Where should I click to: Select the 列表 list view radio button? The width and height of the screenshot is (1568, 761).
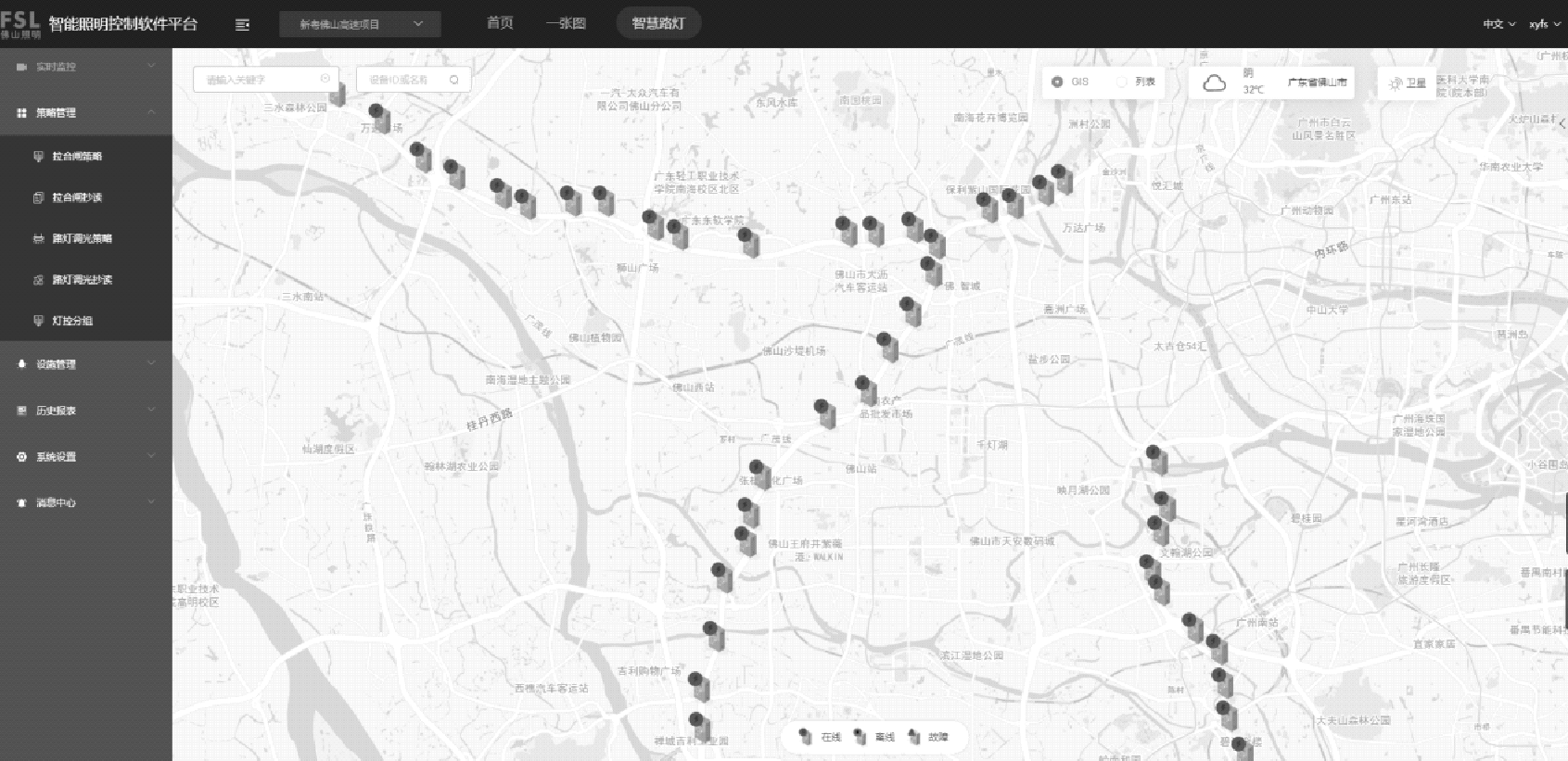coord(1122,82)
